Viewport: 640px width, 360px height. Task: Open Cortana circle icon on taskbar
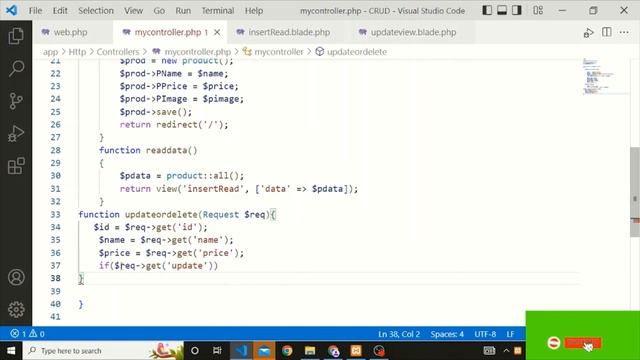pos(195,351)
